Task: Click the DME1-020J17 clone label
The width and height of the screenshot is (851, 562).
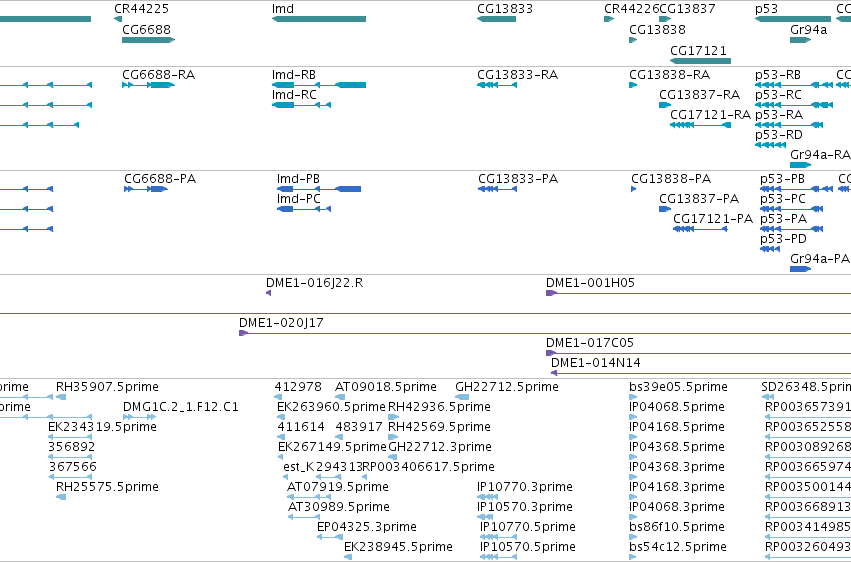Action: tap(281, 323)
